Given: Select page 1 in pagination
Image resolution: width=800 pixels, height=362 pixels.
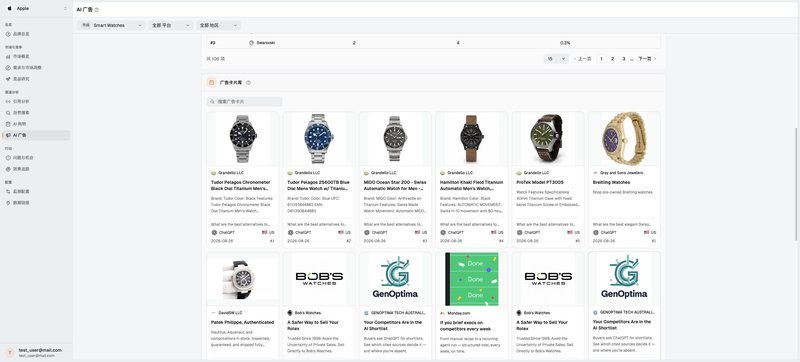Looking at the screenshot, I should point(602,59).
